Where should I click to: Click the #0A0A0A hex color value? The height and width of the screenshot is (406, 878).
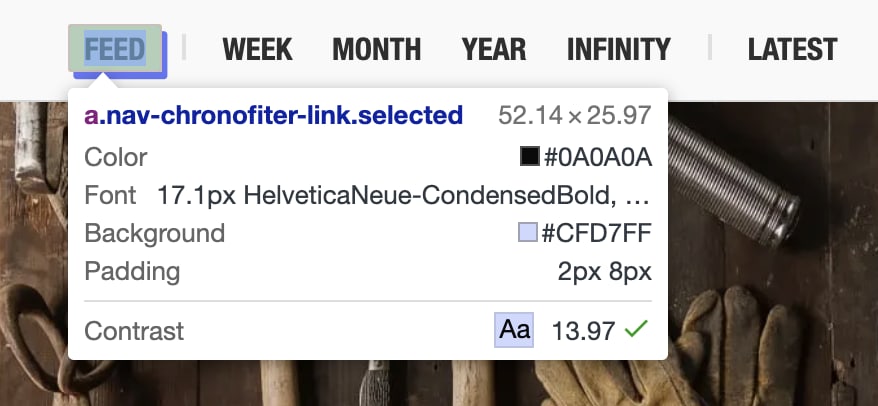tap(597, 157)
